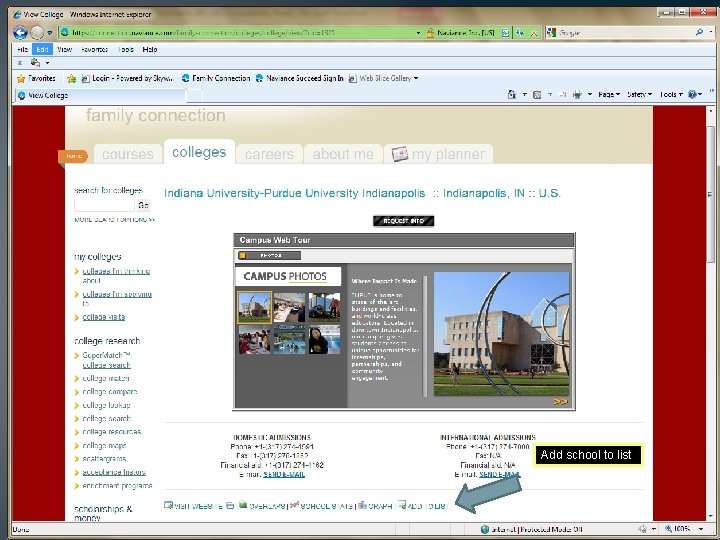This screenshot has width=720, height=540.
Task: Open the Naviance Succeed Sign In favorite
Action: point(299,78)
